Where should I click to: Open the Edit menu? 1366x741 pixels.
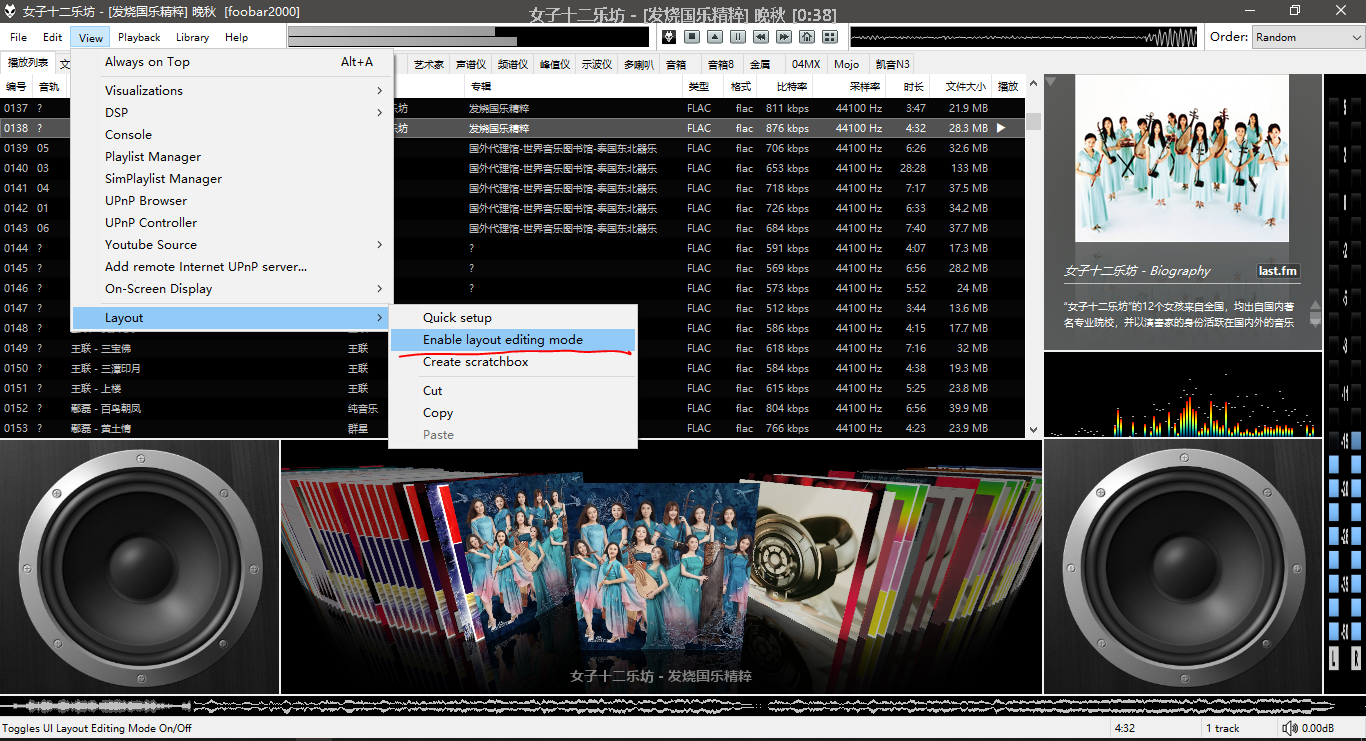click(x=53, y=37)
